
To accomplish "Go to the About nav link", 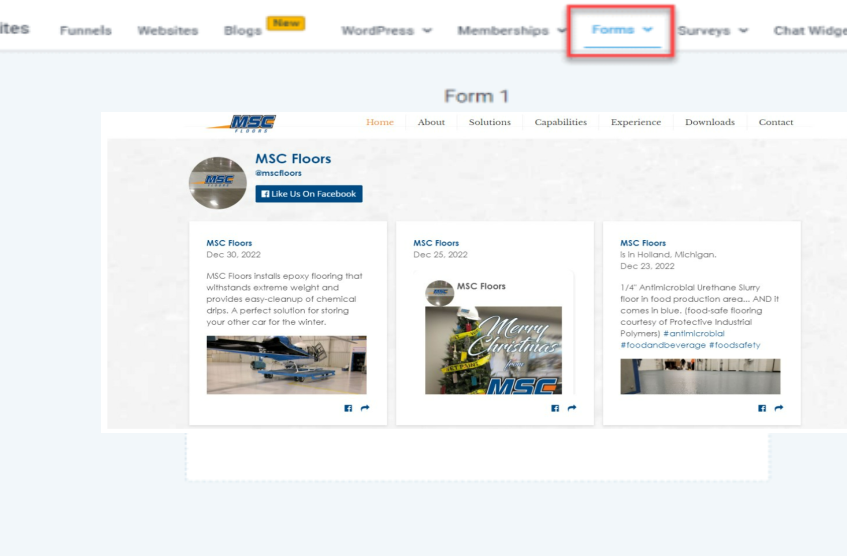I will [x=431, y=122].
